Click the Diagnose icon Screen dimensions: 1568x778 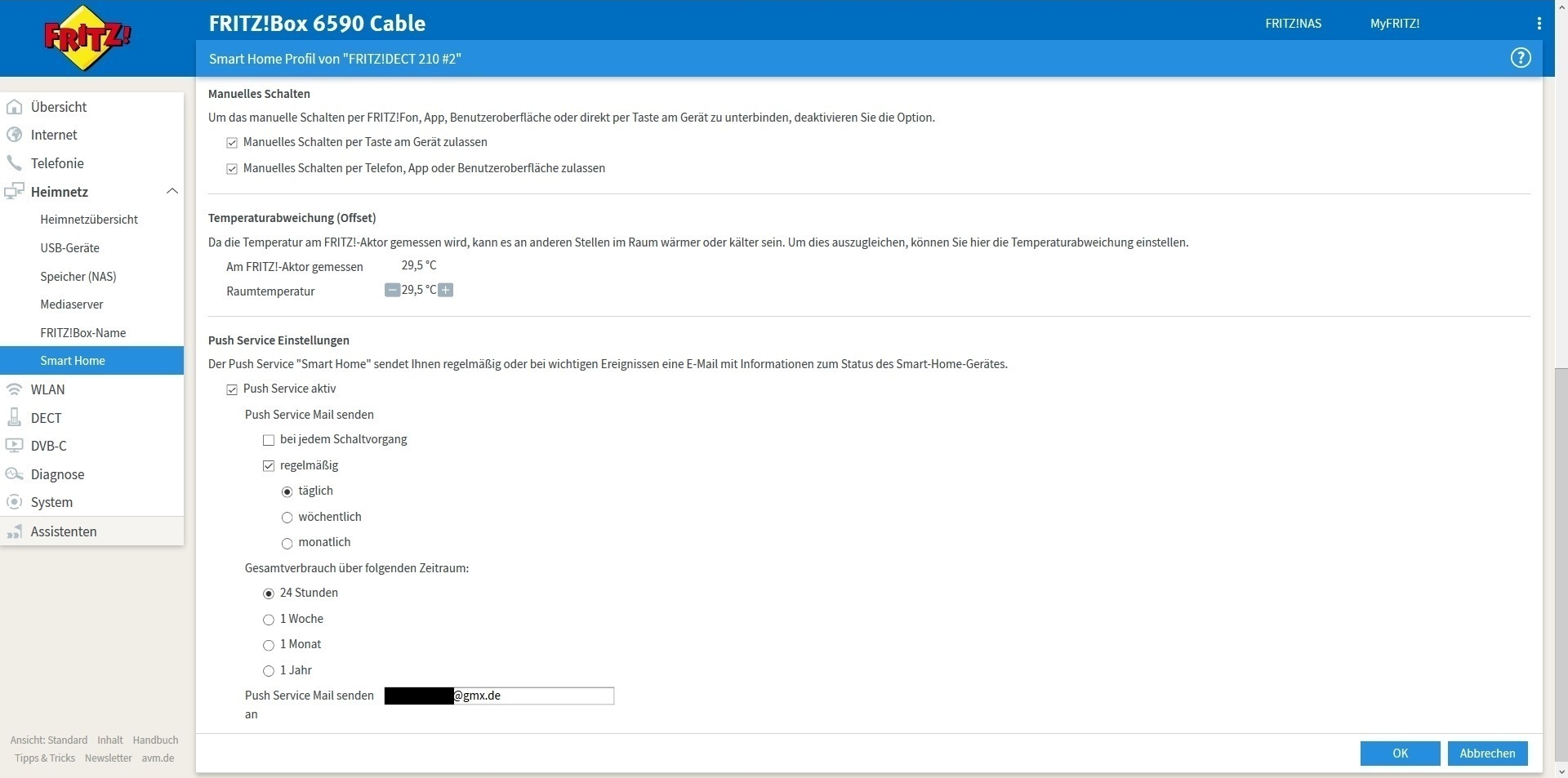(14, 474)
